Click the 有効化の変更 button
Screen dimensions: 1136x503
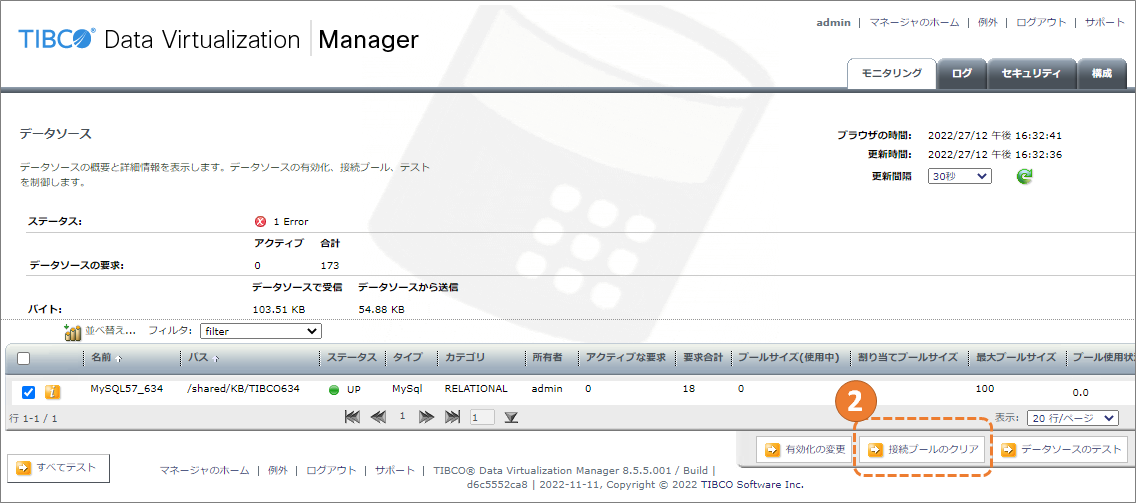tap(806, 449)
